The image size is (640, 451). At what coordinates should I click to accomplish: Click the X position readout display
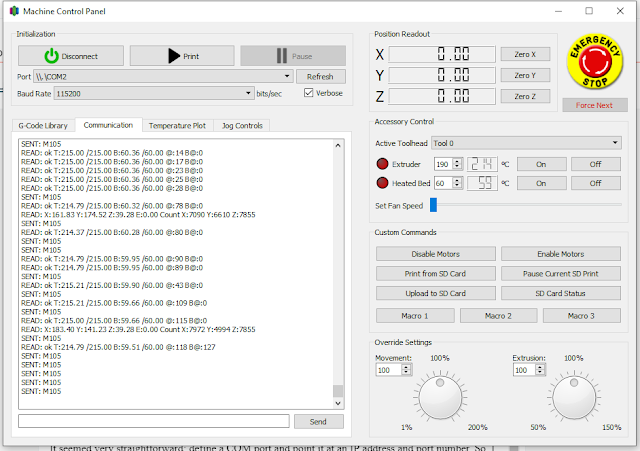click(442, 54)
